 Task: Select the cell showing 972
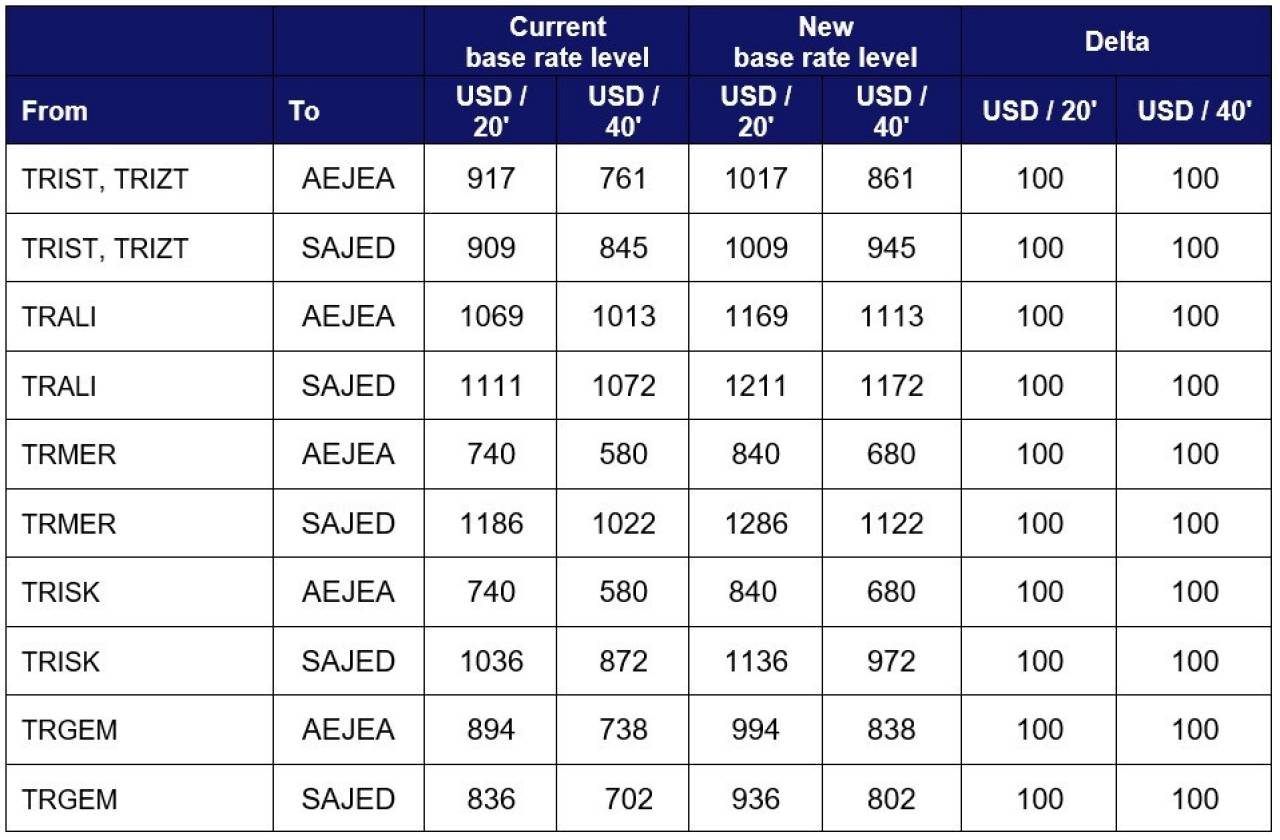click(890, 662)
